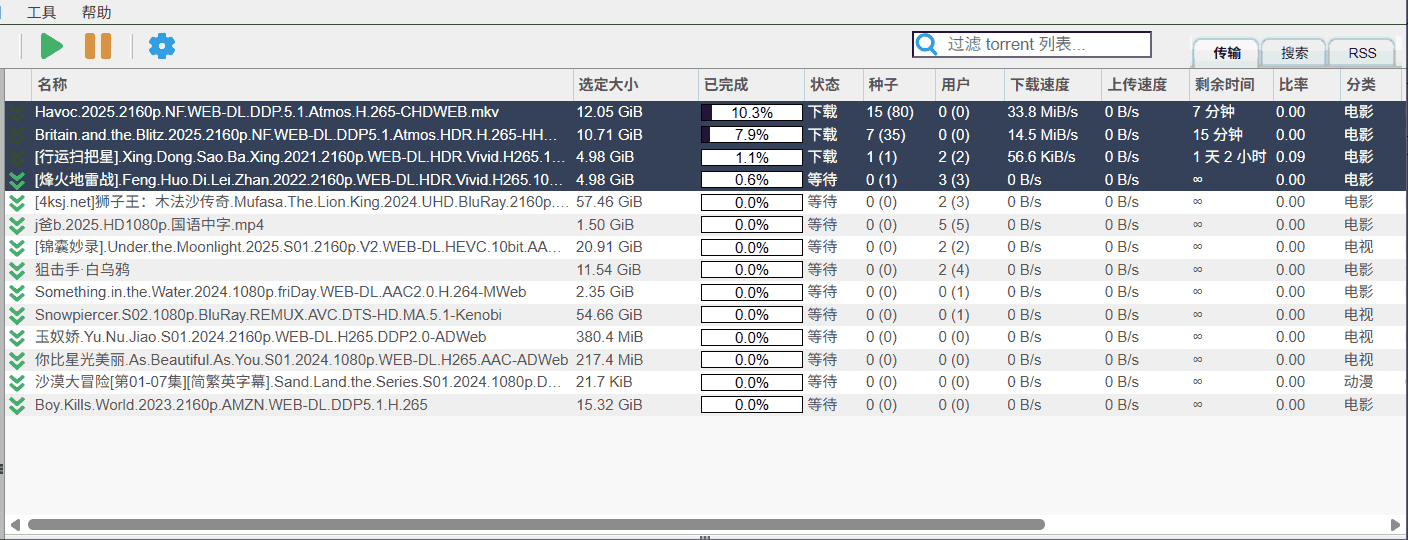Sort by the 种子 column header
Image resolution: width=1408 pixels, height=540 pixels.
(899, 85)
